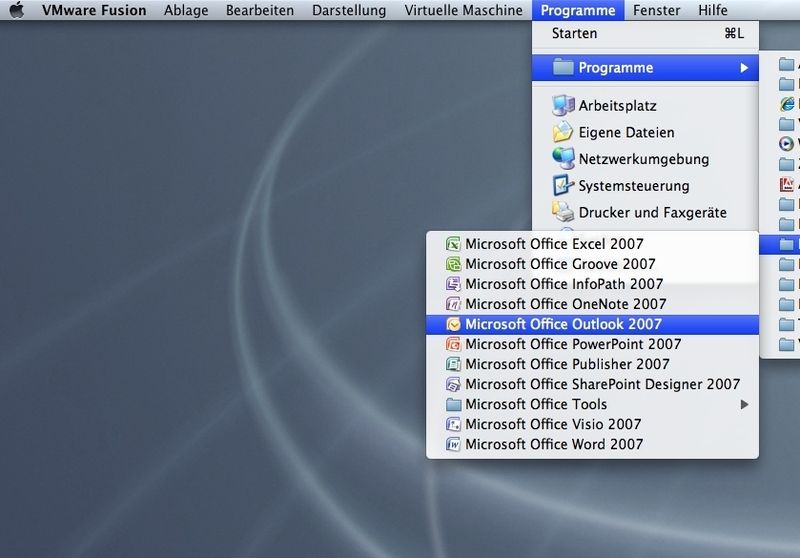Screen dimensions: 800x558
Task: Launch Microsoft Office OneNote 2007
Action: [x=592, y=304]
